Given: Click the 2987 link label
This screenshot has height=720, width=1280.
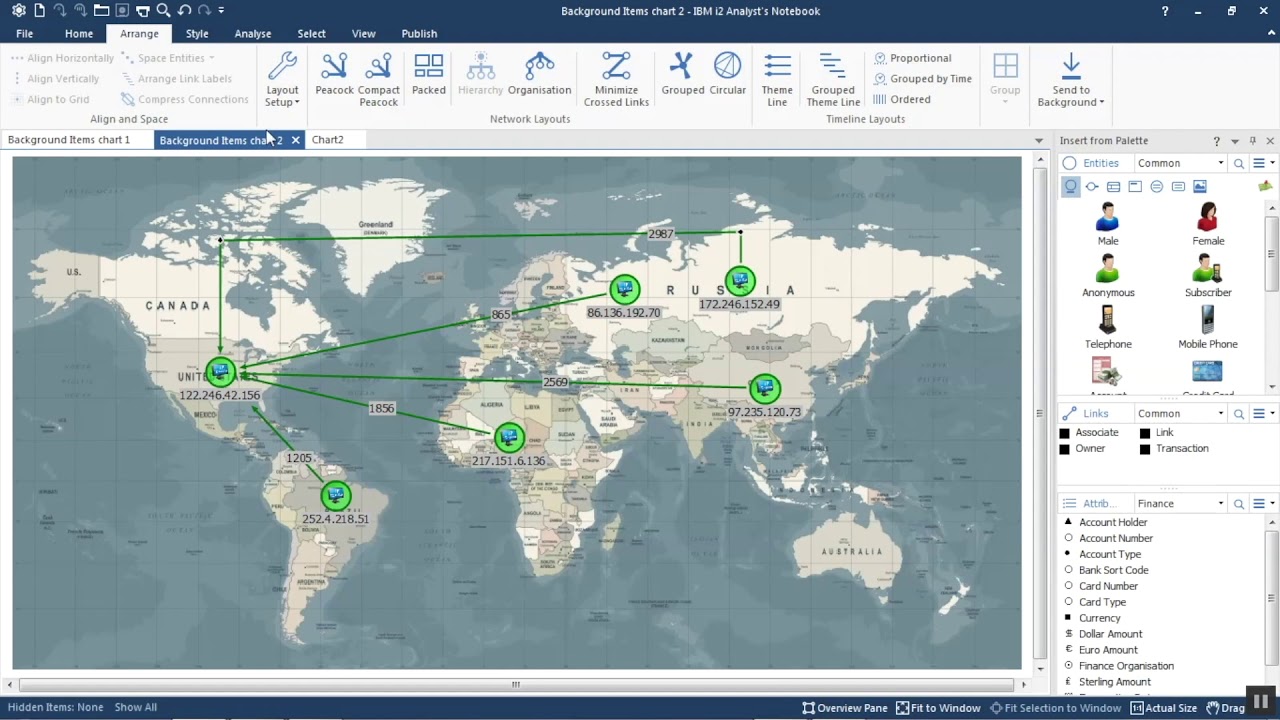Looking at the screenshot, I should tap(660, 234).
